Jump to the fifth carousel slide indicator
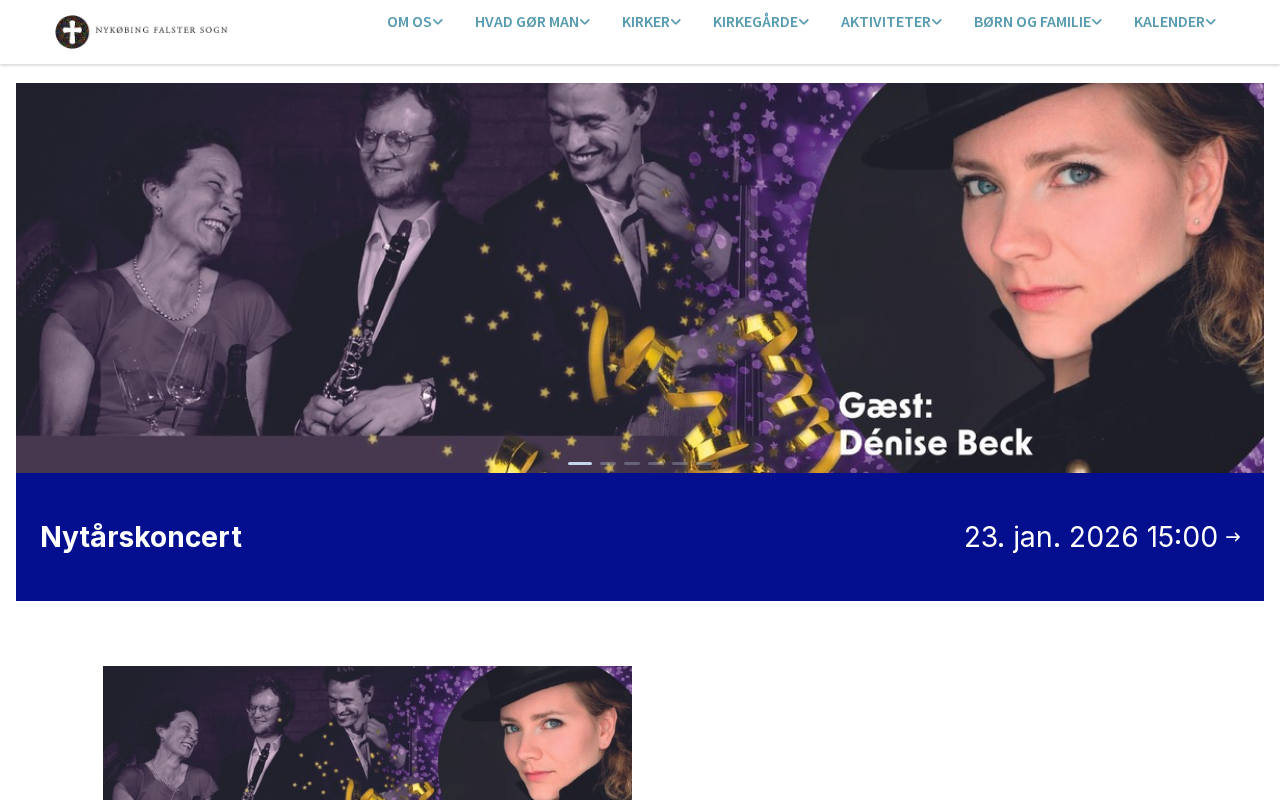Image resolution: width=1280 pixels, height=800 pixels. [x=680, y=463]
